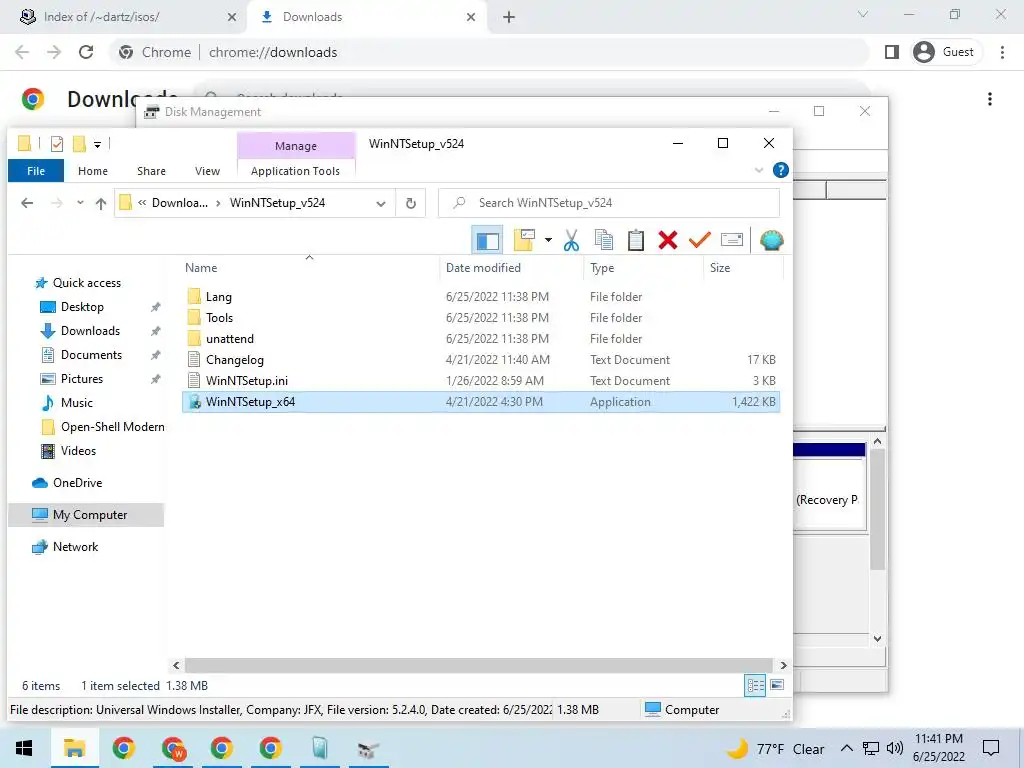Click the Quick Access toolbar properties checkmark icon

[x=57, y=144]
